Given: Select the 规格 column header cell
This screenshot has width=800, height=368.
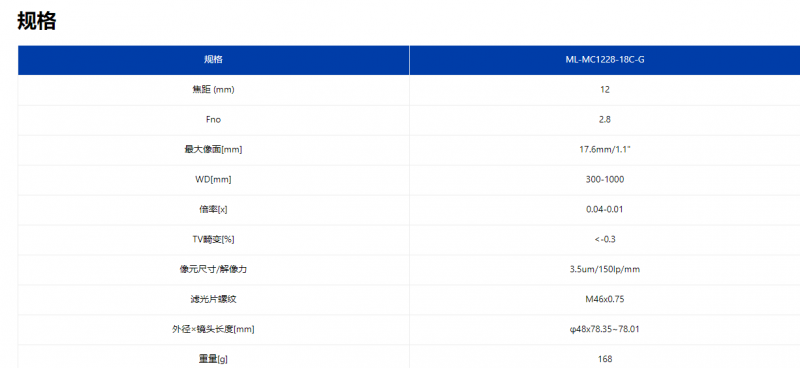Looking at the screenshot, I should tap(213, 60).
